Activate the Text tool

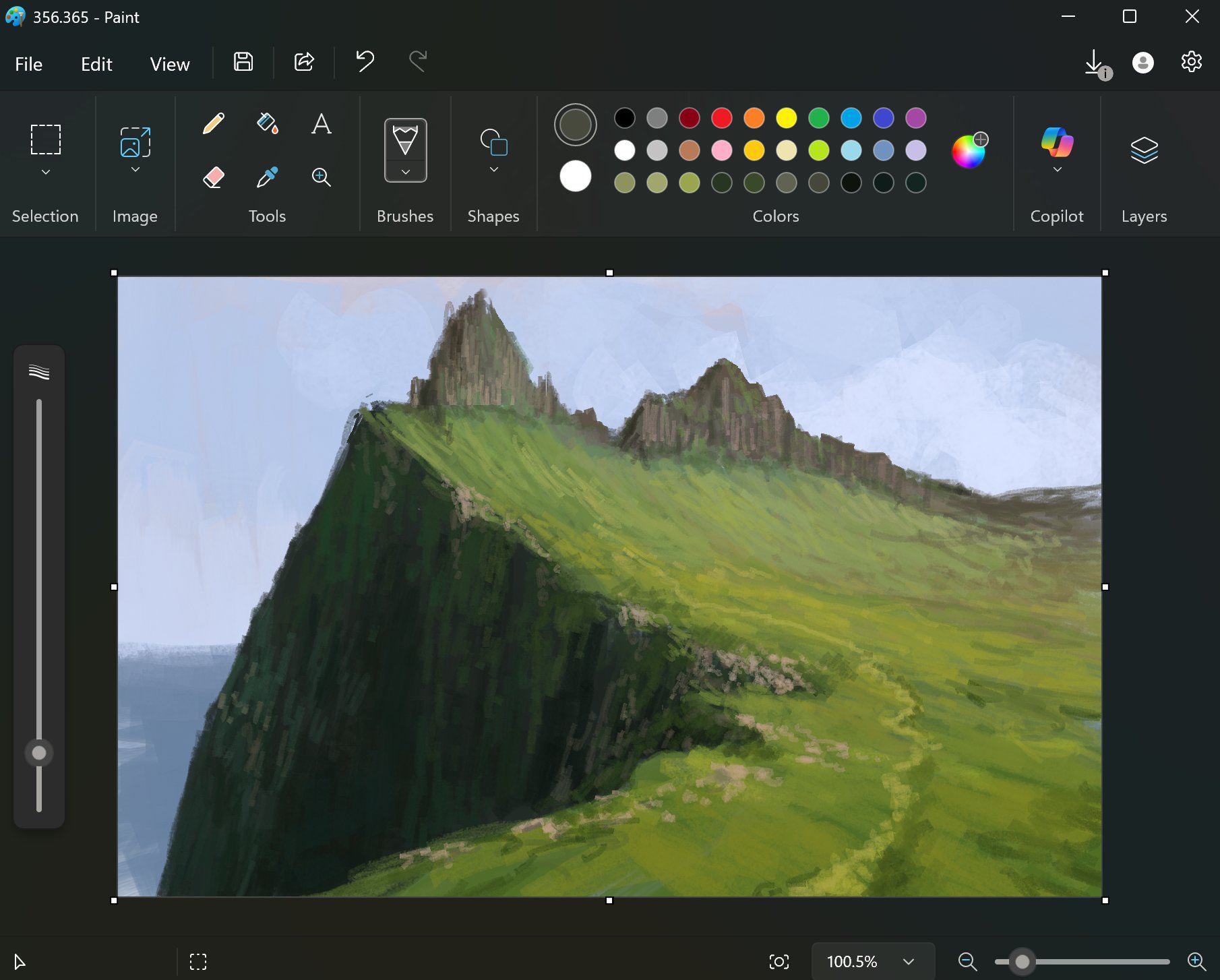coord(322,124)
